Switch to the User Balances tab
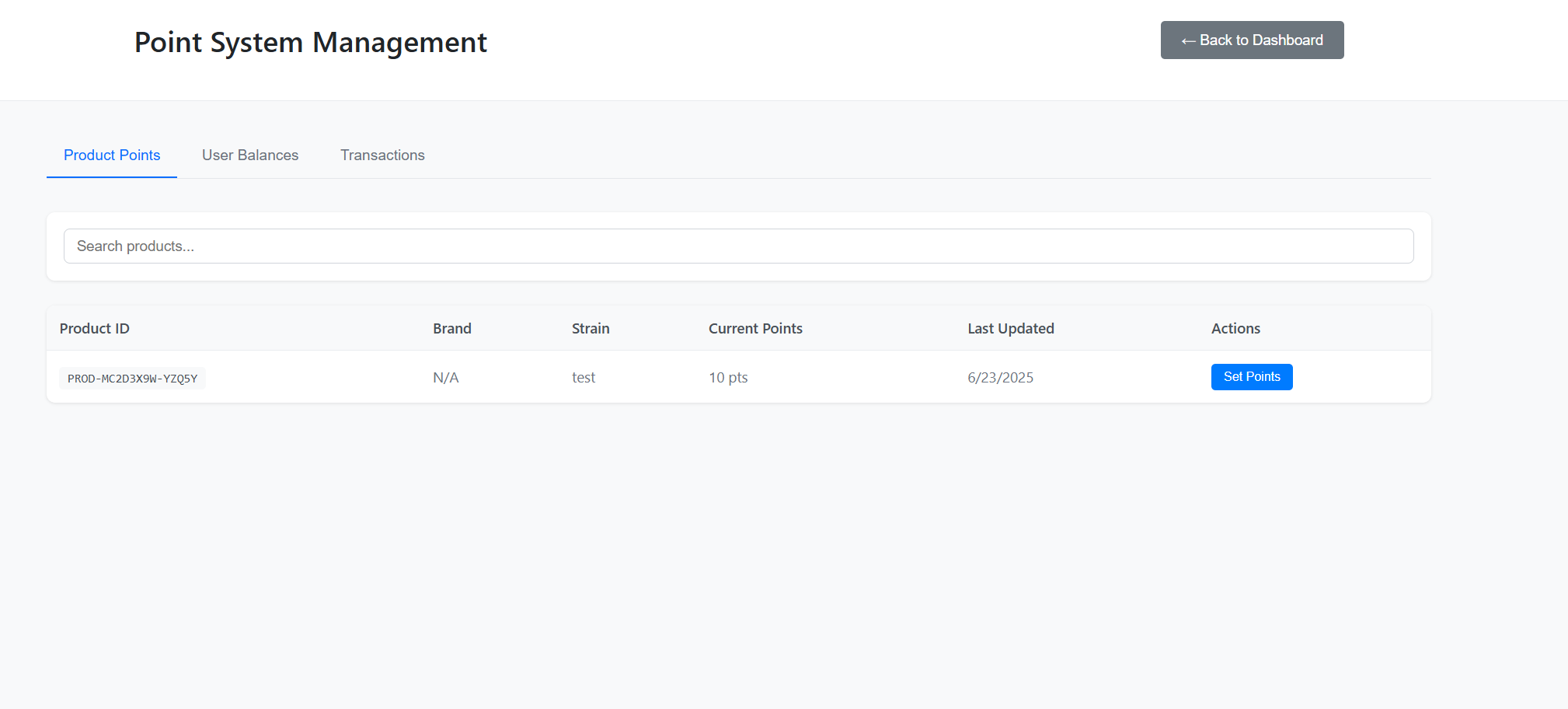Image resolution: width=1568 pixels, height=709 pixels. coord(250,155)
